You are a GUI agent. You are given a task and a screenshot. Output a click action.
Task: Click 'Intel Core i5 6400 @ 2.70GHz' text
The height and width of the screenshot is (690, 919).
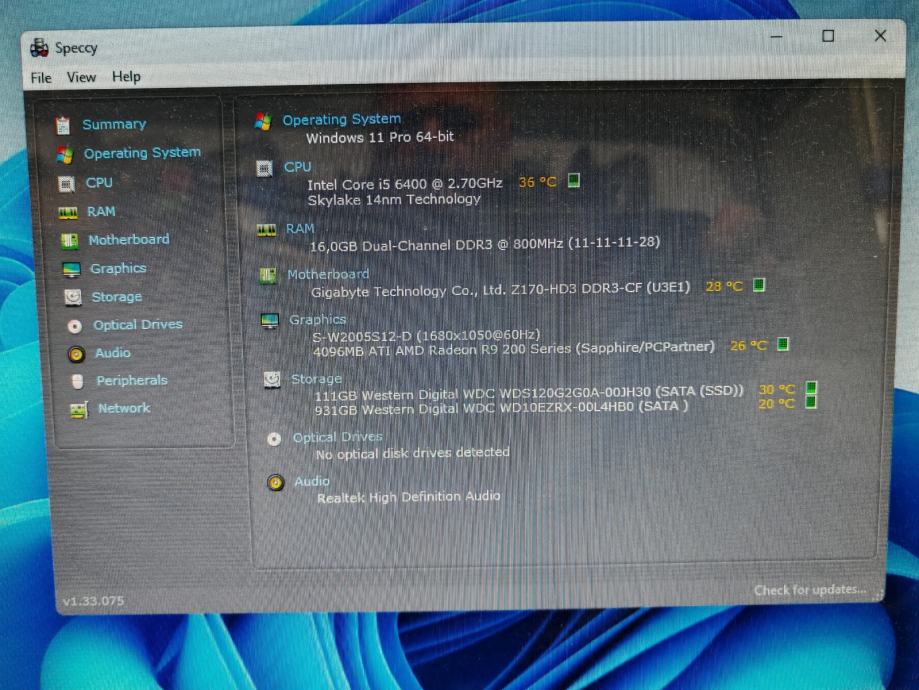point(405,183)
